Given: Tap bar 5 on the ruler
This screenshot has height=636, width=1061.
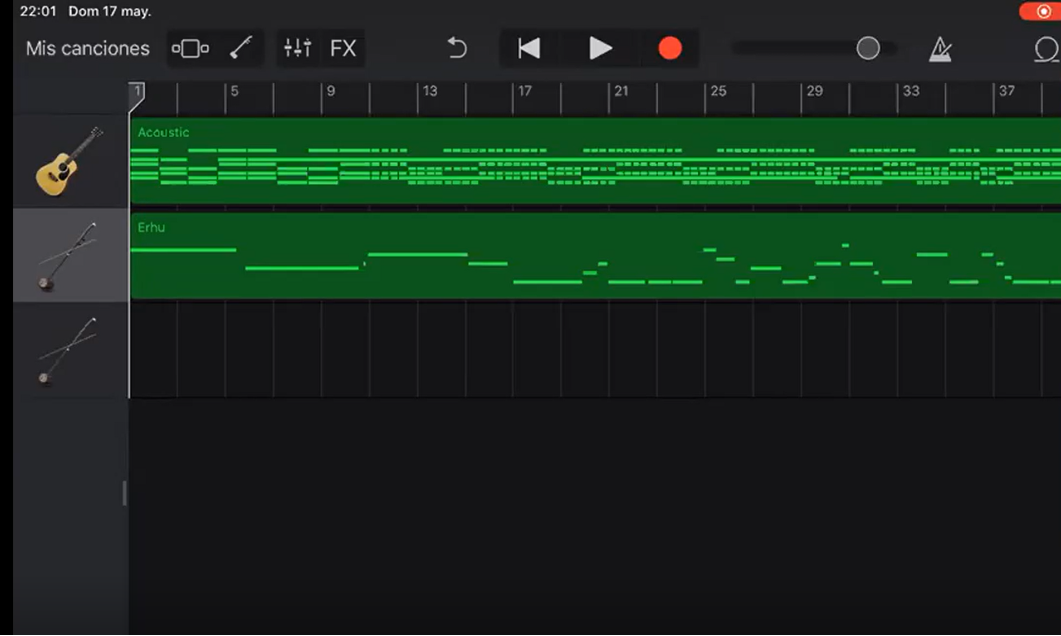Looking at the screenshot, I should tap(234, 91).
